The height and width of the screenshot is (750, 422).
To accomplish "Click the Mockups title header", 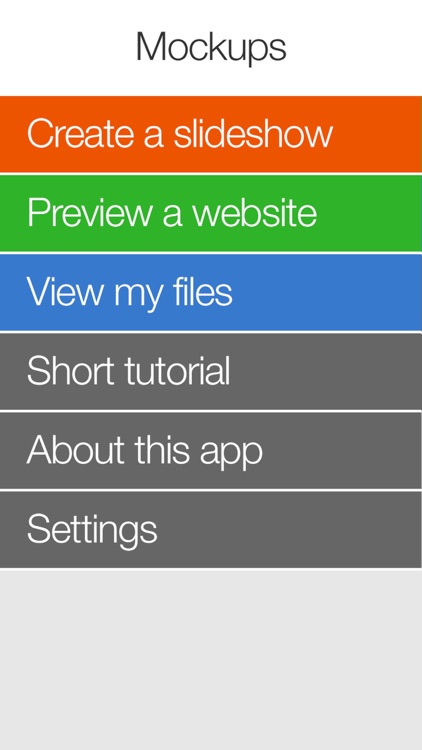I will [211, 46].
